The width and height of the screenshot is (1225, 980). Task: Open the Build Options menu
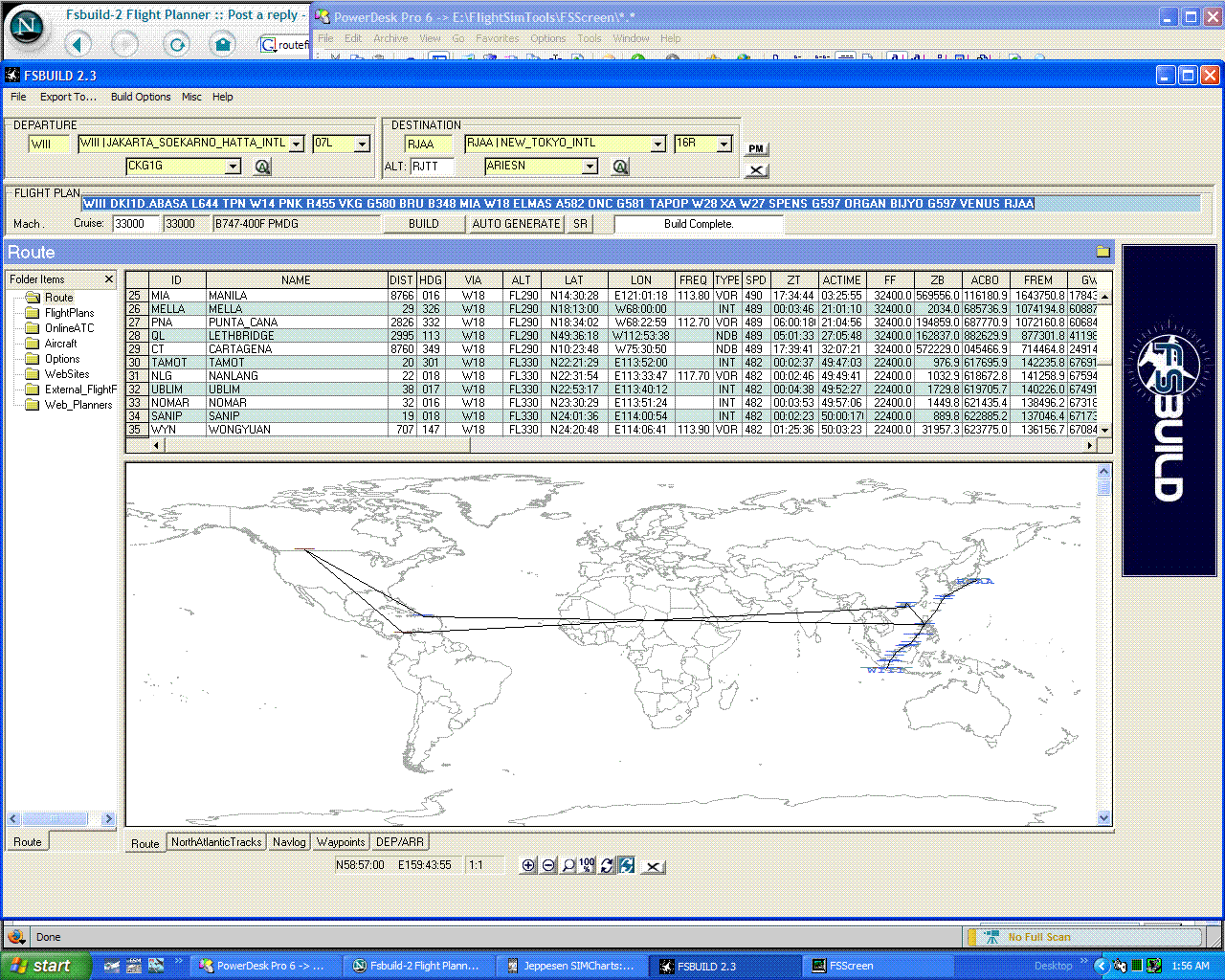141,97
